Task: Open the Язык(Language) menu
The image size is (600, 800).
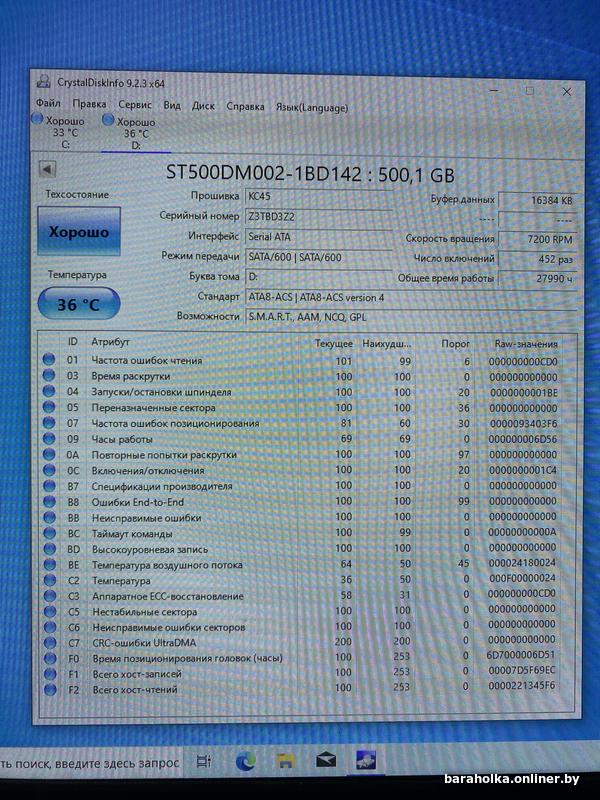Action: [x=312, y=108]
